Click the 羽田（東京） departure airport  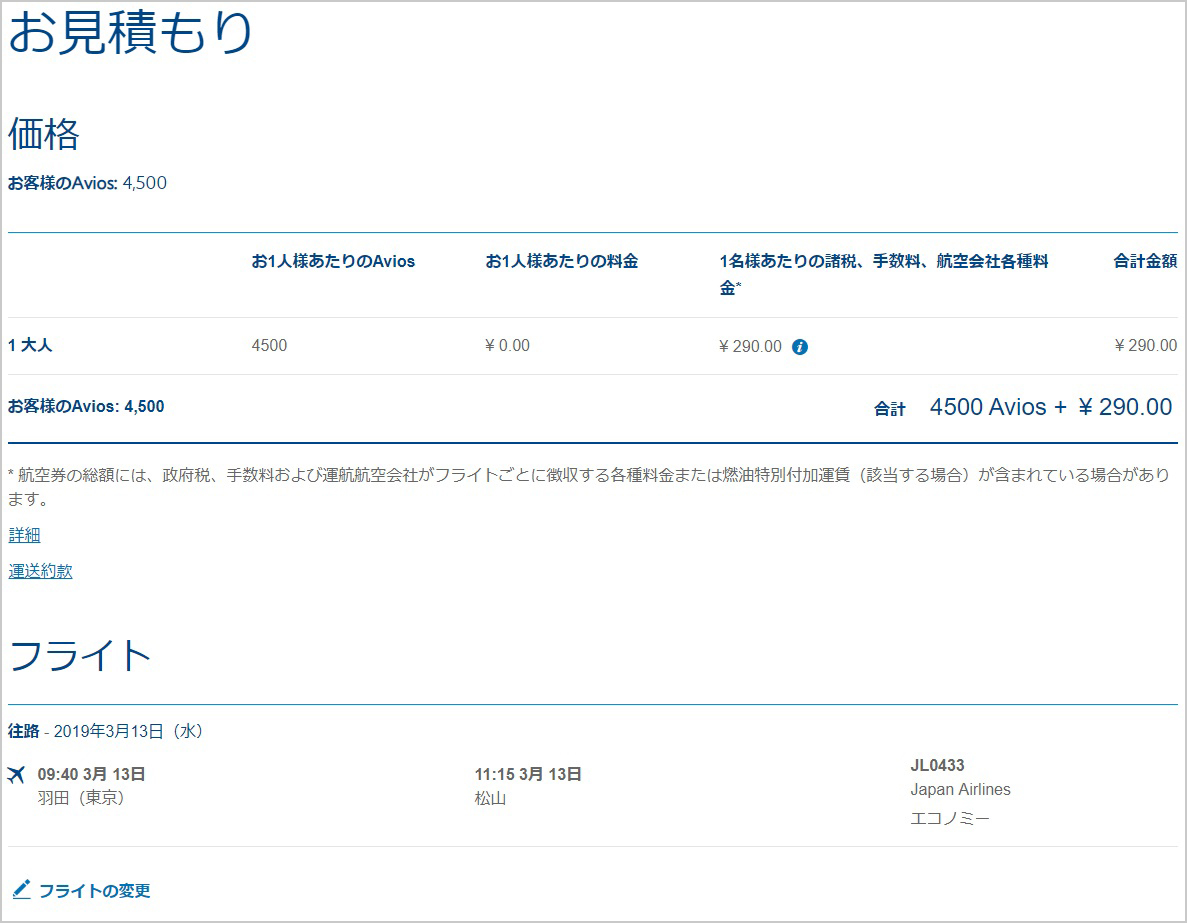click(x=81, y=797)
